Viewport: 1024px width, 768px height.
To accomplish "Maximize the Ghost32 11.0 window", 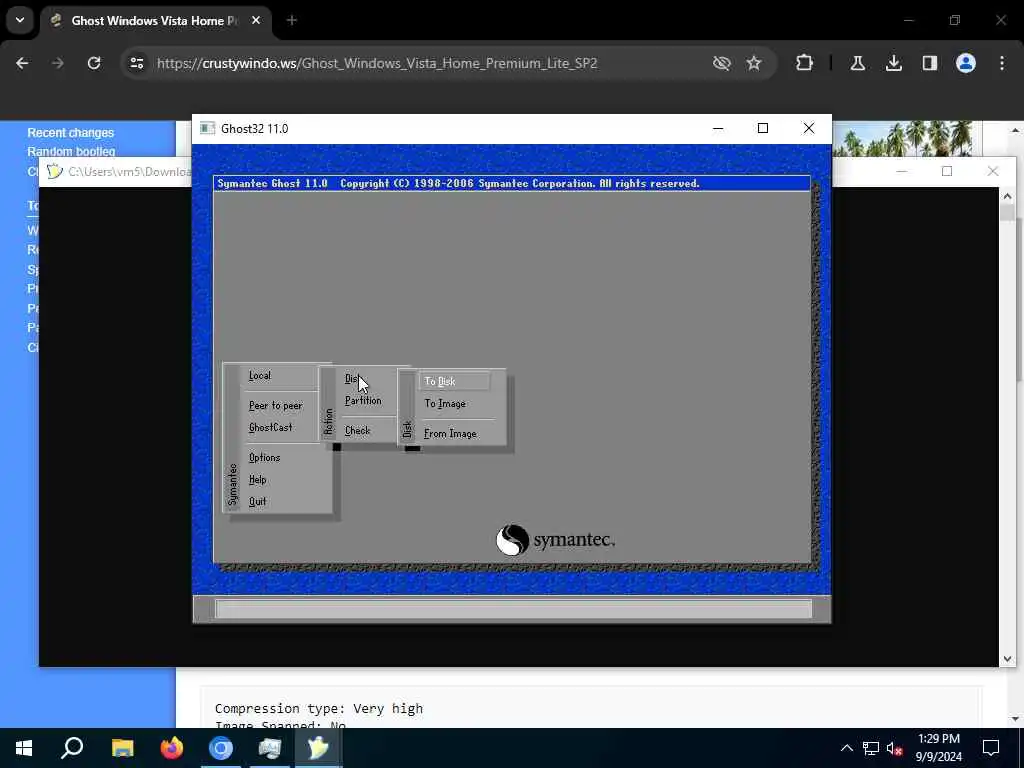I will [x=763, y=128].
